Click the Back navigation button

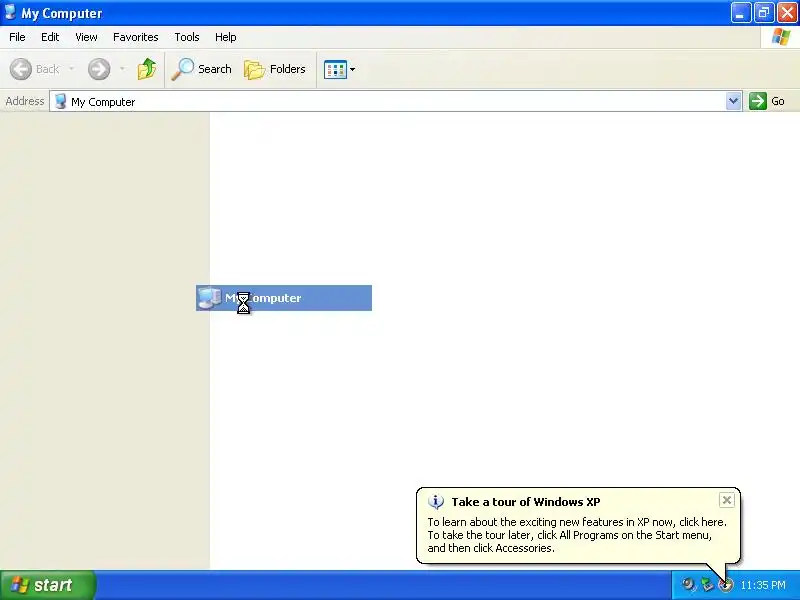[x=34, y=69]
